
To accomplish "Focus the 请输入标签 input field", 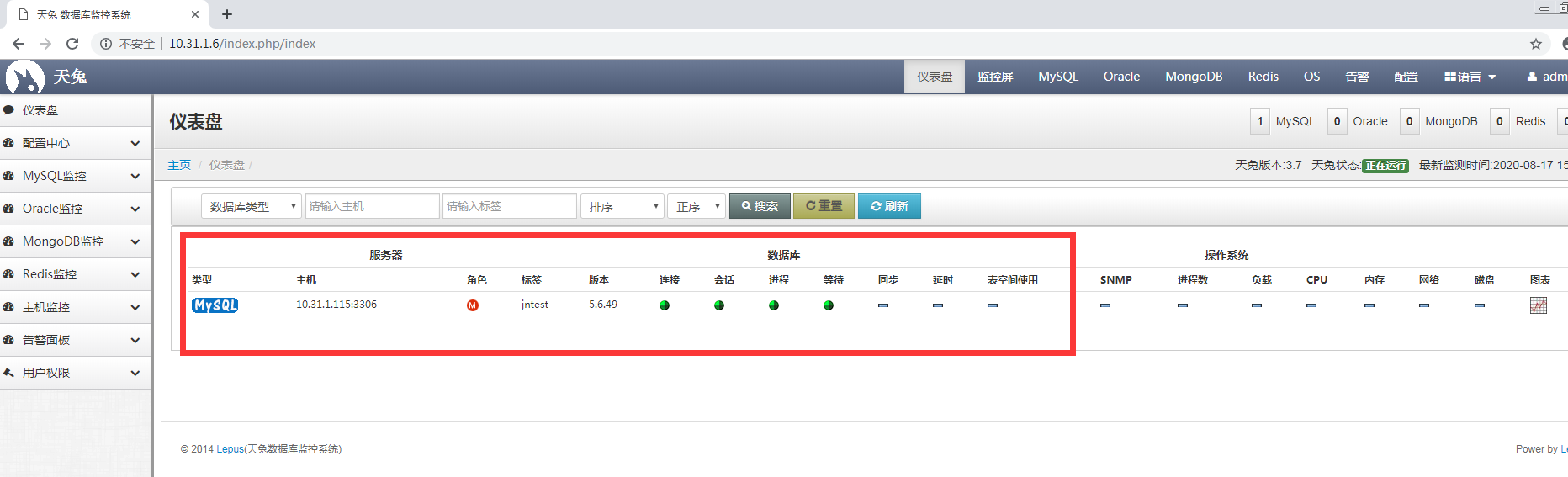I will pos(510,206).
